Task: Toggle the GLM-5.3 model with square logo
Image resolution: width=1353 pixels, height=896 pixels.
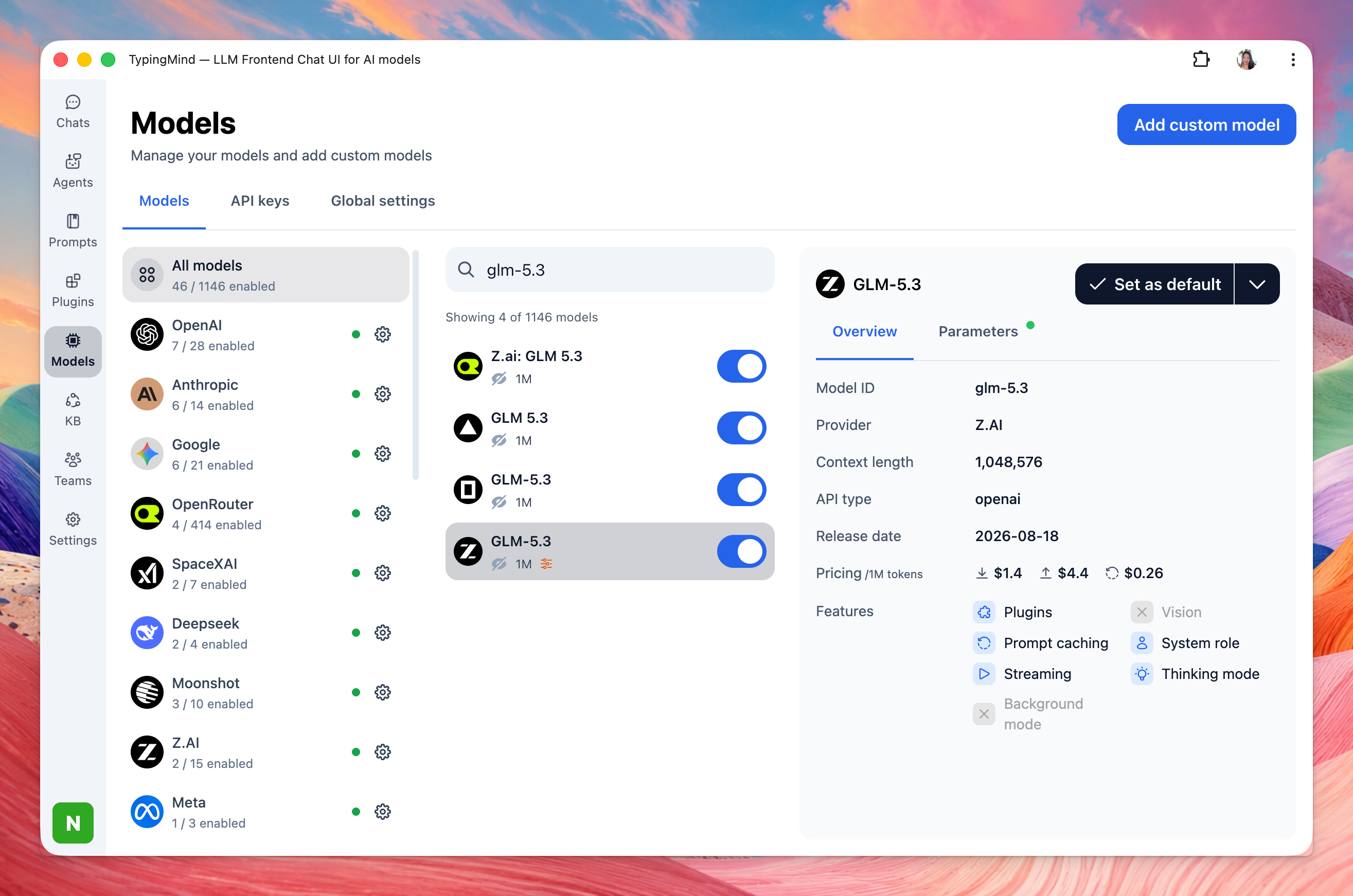Action: coord(741,490)
